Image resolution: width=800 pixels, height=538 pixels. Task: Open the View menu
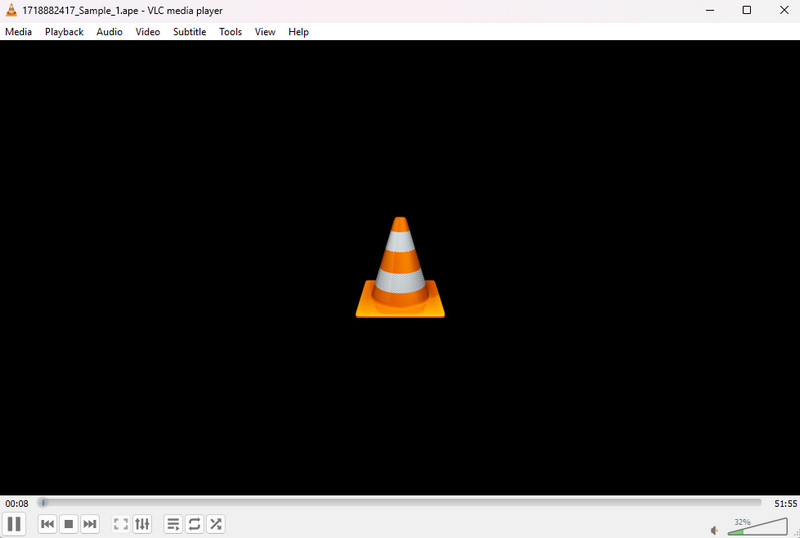(x=265, y=32)
